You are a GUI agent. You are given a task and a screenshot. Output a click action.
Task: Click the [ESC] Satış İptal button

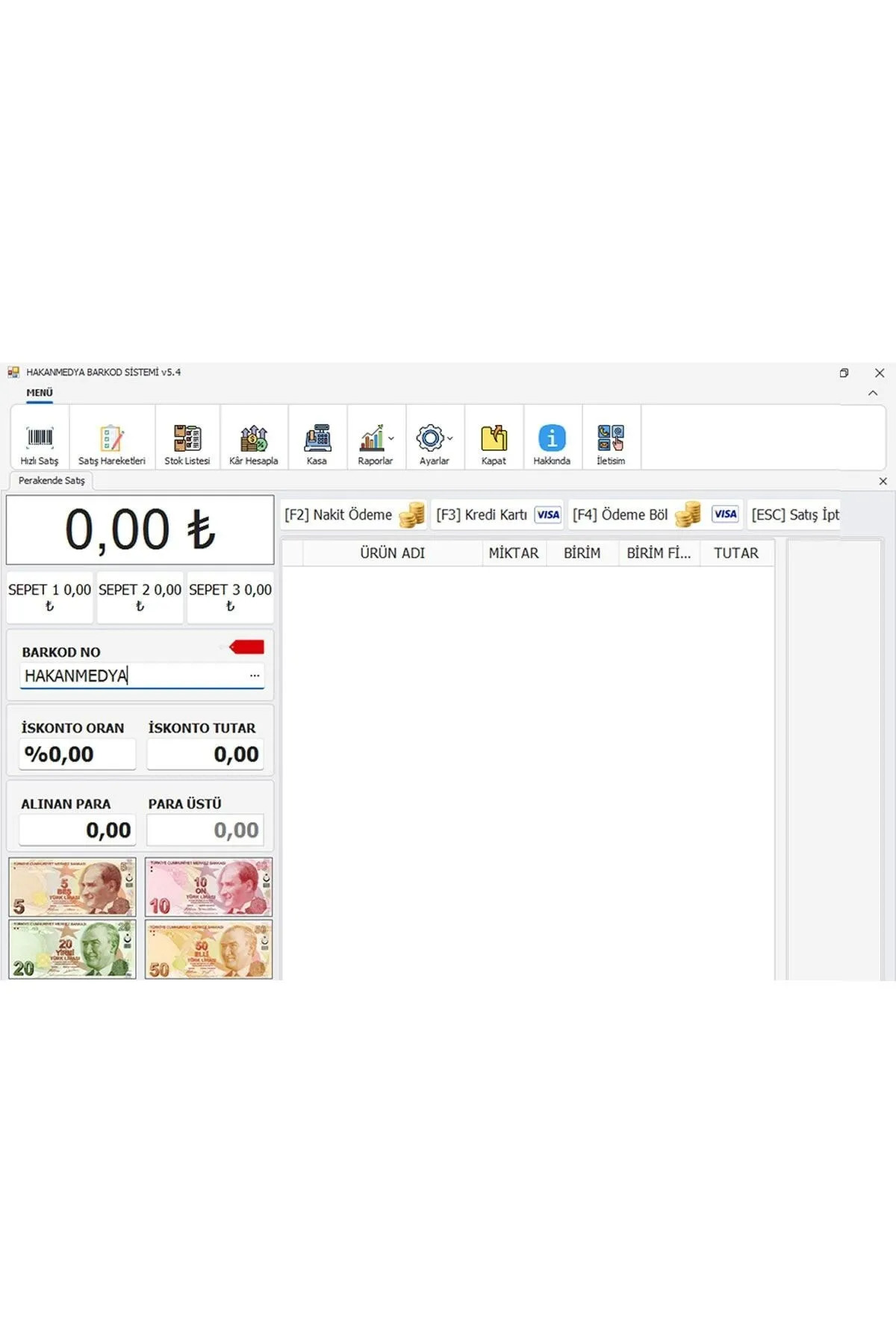tap(794, 514)
